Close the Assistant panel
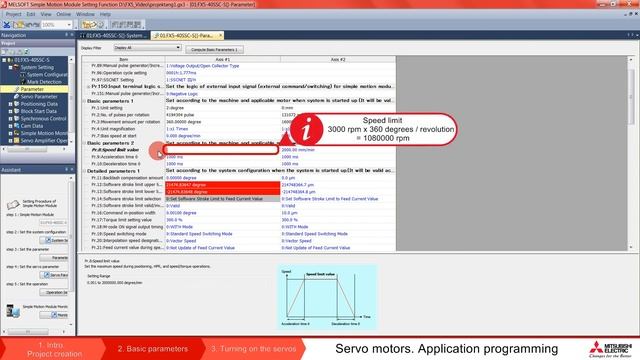The image size is (640, 360). [x=72, y=169]
